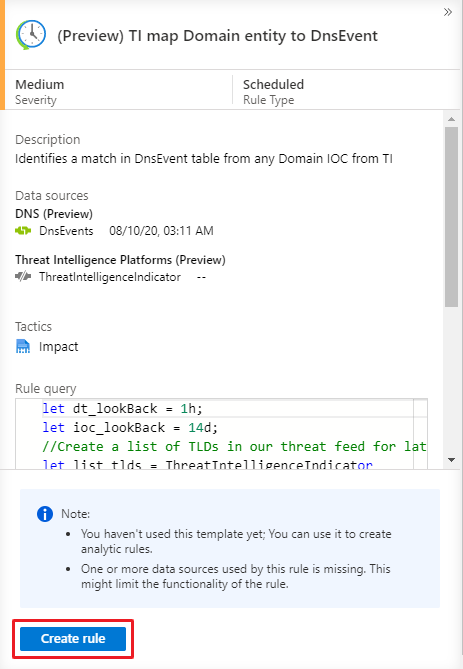
Task: Click the green DnsEvents connector icon
Action: (x=23, y=231)
